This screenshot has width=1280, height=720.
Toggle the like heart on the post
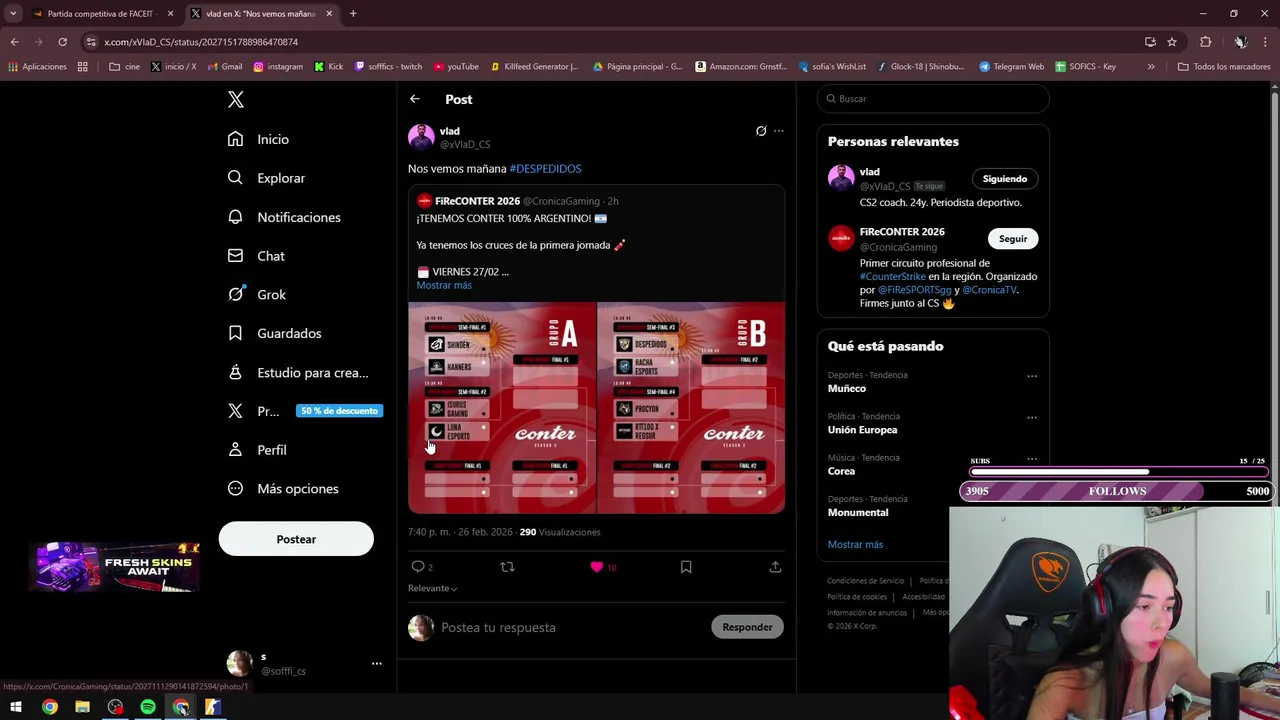[597, 567]
